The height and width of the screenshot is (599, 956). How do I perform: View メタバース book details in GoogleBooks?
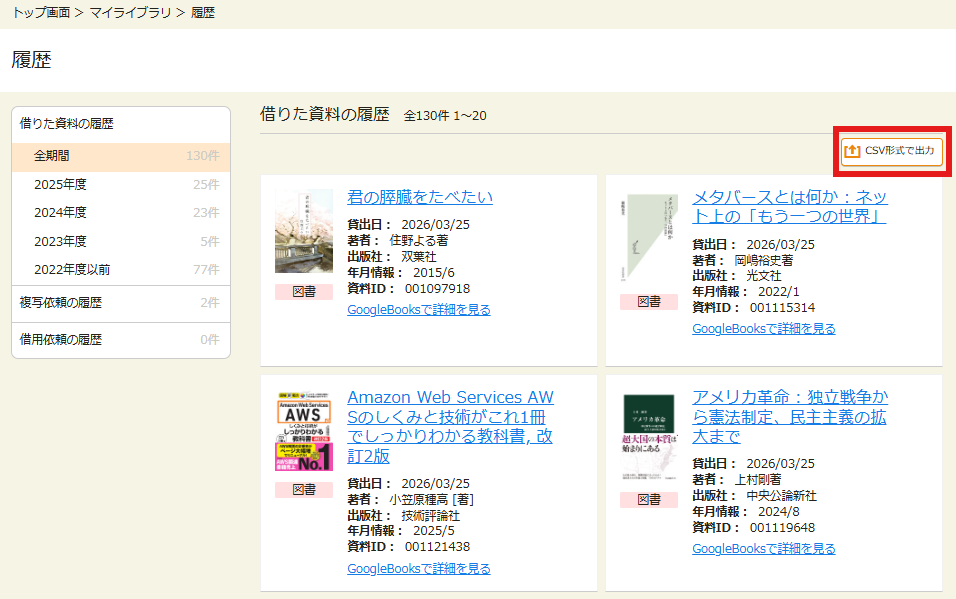(x=763, y=328)
